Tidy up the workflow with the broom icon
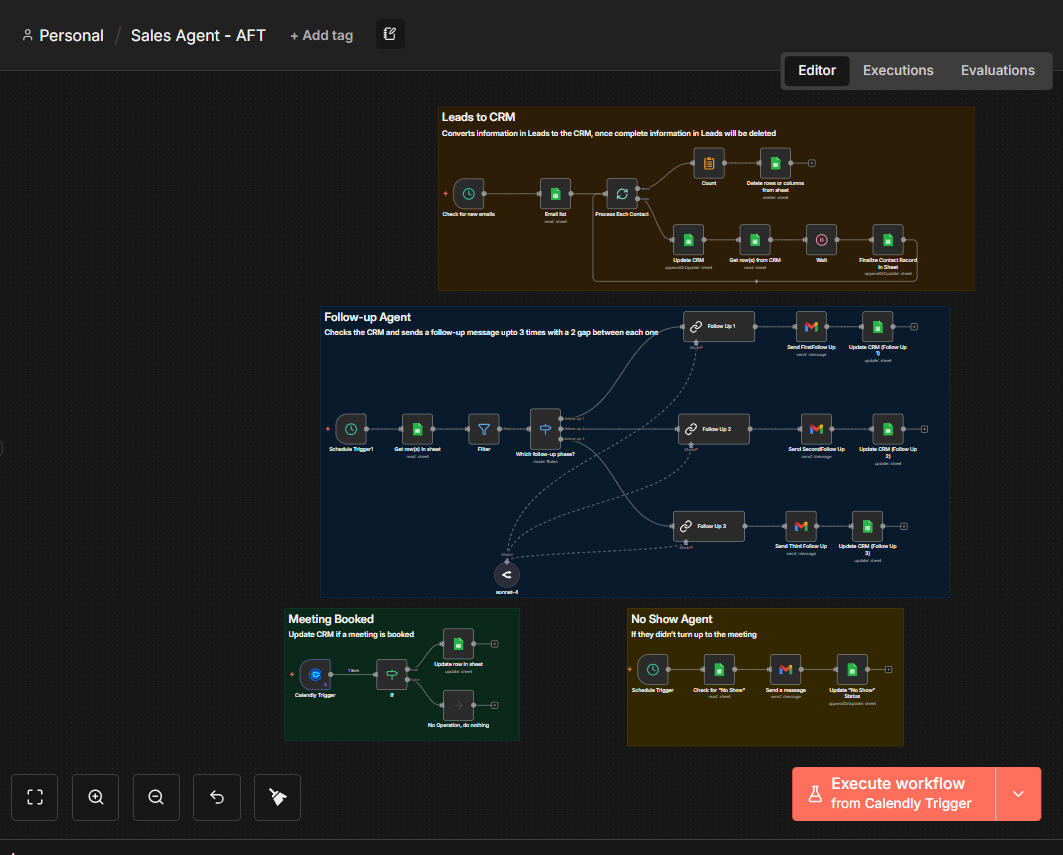The width and height of the screenshot is (1063, 855). click(277, 797)
